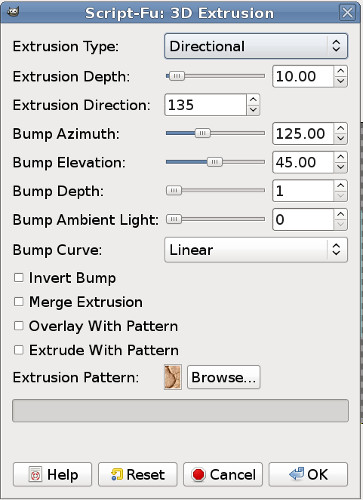Enable Extrude With Pattern checkbox
Viewport: 363px width, 500px height.
coord(19,350)
